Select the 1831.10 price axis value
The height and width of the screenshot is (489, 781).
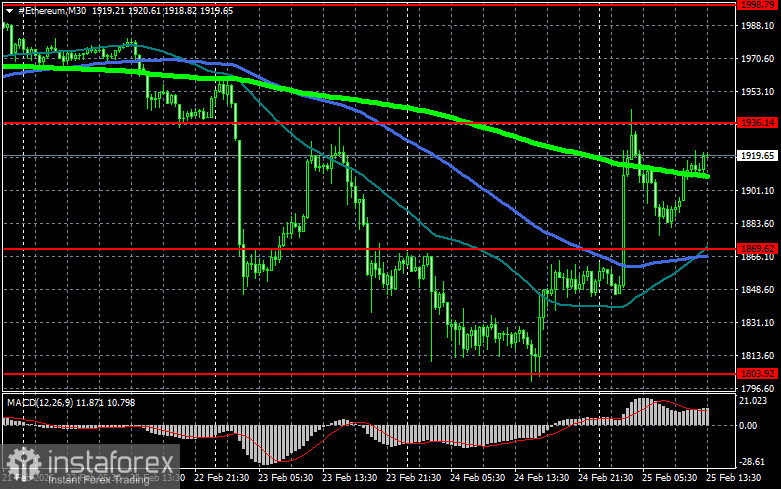tap(758, 323)
